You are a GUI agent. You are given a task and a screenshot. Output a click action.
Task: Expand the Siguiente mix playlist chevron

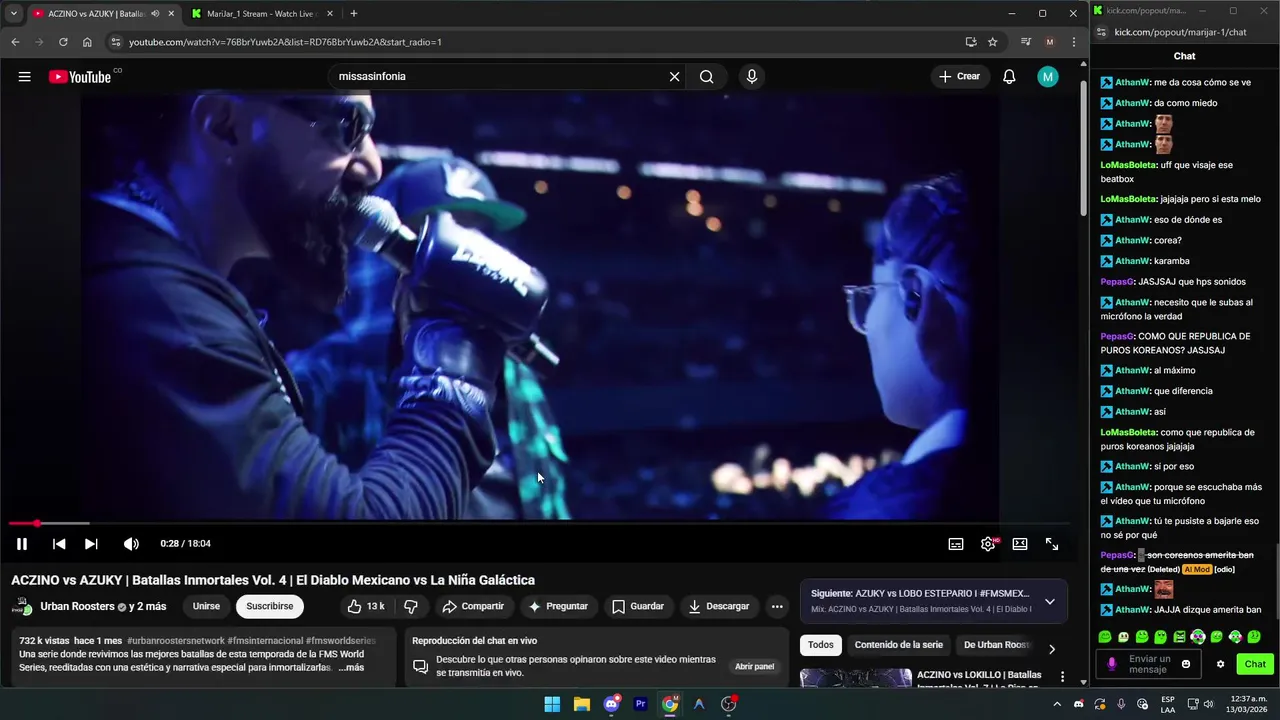click(x=1049, y=601)
